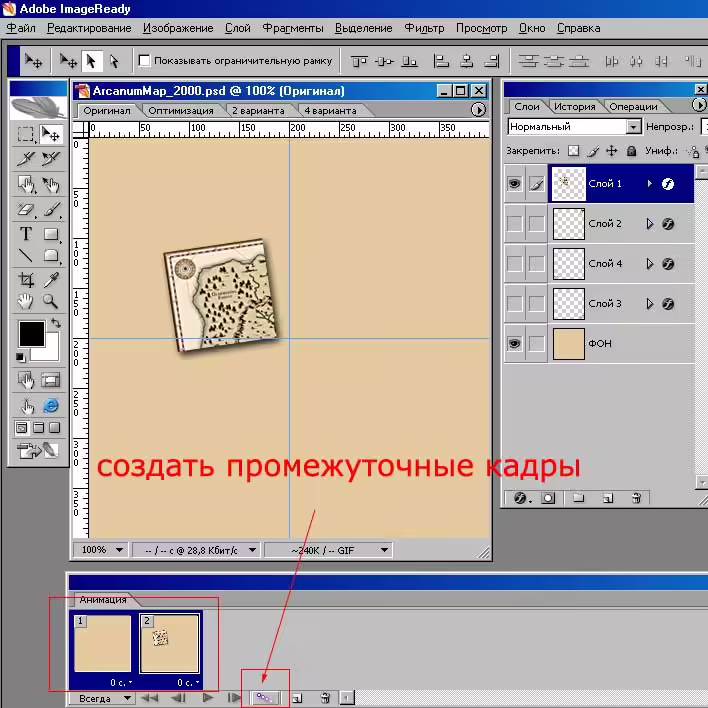Reset to default colors icon

pyautogui.click(x=20, y=357)
